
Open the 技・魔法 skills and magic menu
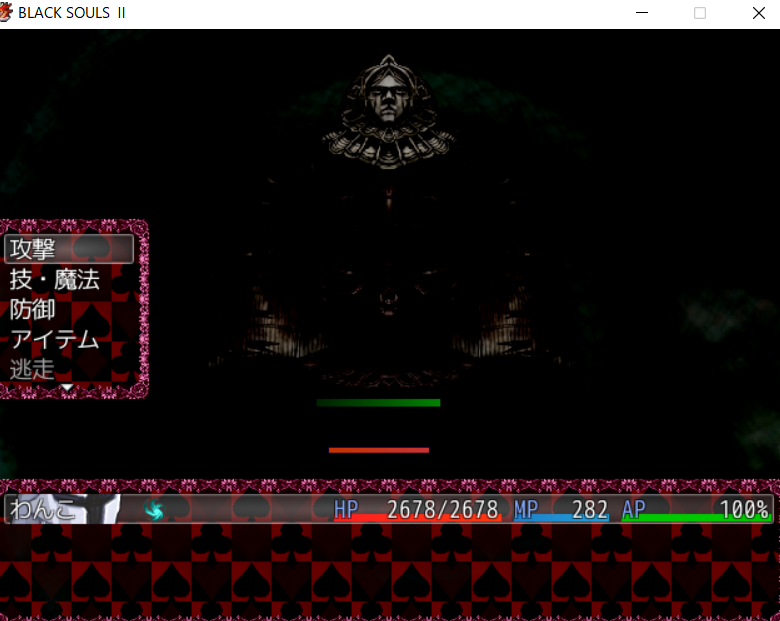click(55, 279)
